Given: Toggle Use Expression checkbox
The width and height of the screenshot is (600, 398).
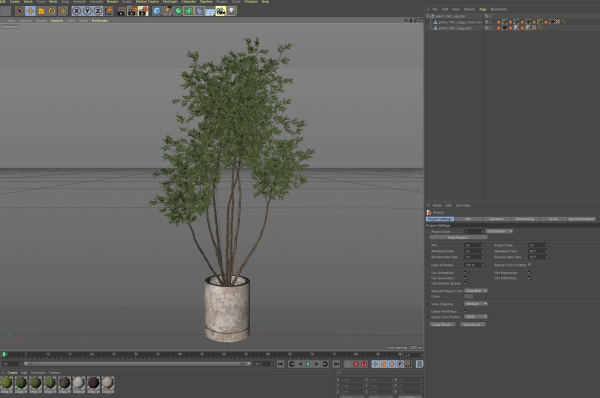Looking at the screenshot, I should pos(530,272).
